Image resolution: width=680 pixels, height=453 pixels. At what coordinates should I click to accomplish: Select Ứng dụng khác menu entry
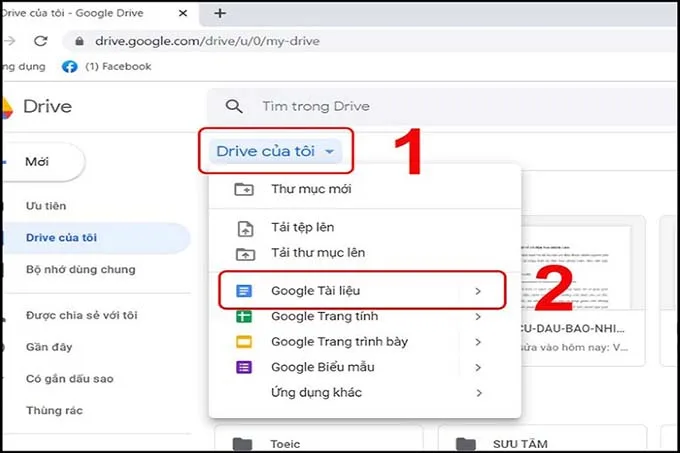[x=365, y=393]
